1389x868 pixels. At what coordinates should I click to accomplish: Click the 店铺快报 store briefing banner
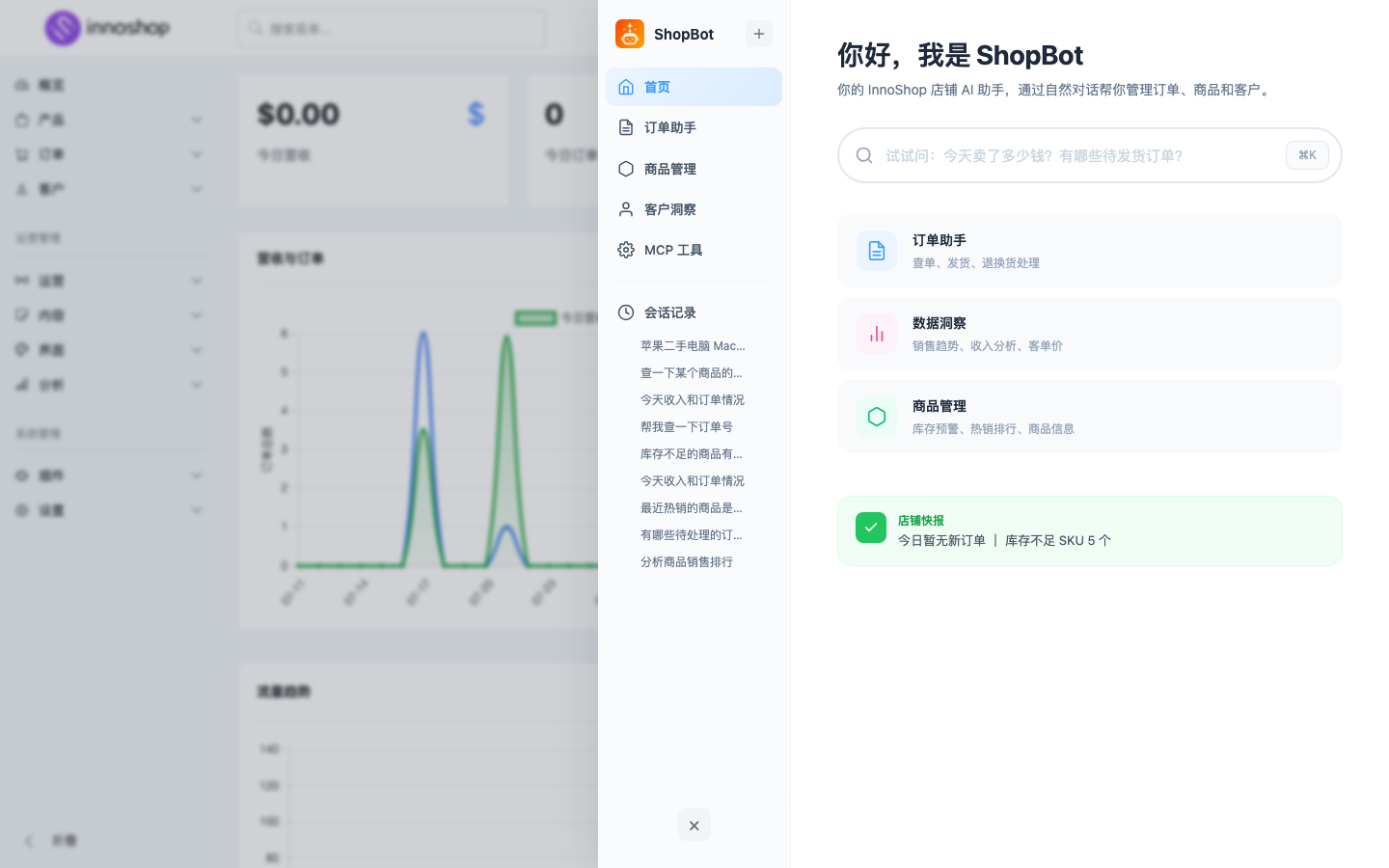tap(1090, 530)
